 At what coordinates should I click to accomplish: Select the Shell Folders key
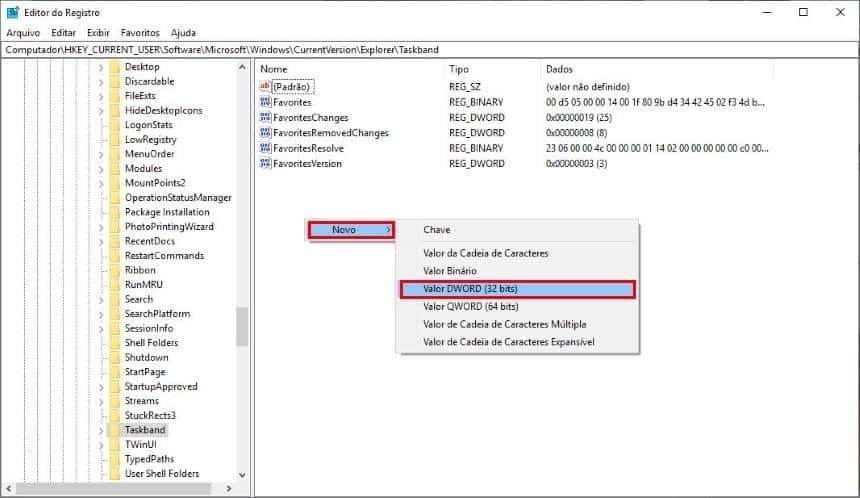click(x=151, y=343)
